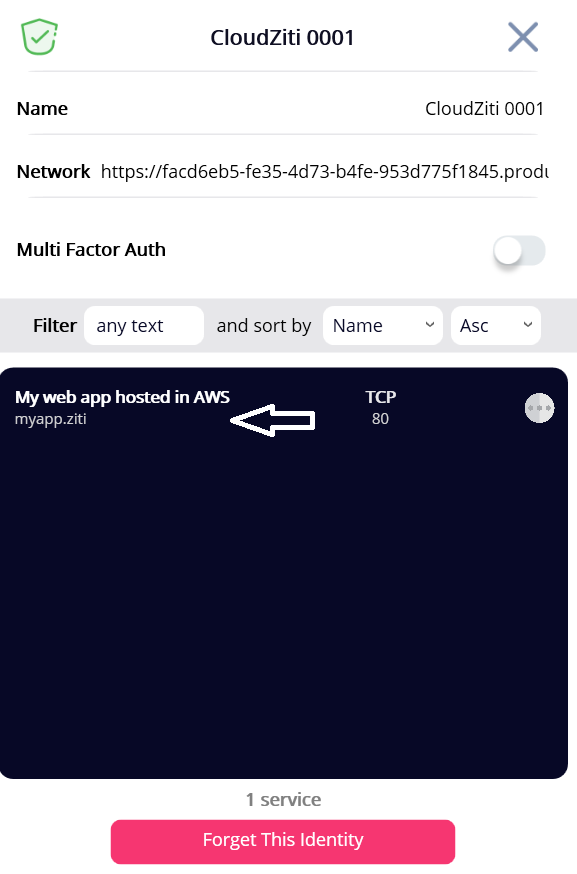
Task: Open the sort by Name dropdown
Action: pyautogui.click(x=382, y=326)
